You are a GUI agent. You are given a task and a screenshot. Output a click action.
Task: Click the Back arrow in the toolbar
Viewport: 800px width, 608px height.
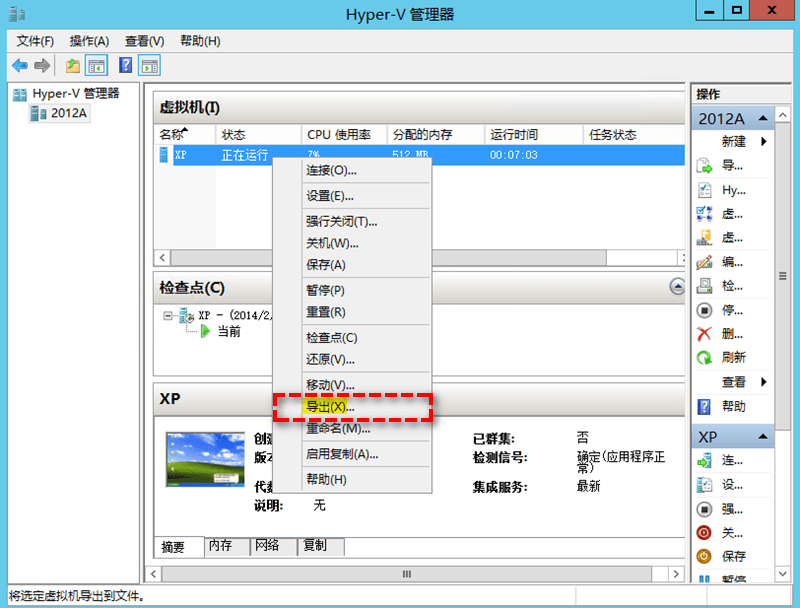[20, 65]
